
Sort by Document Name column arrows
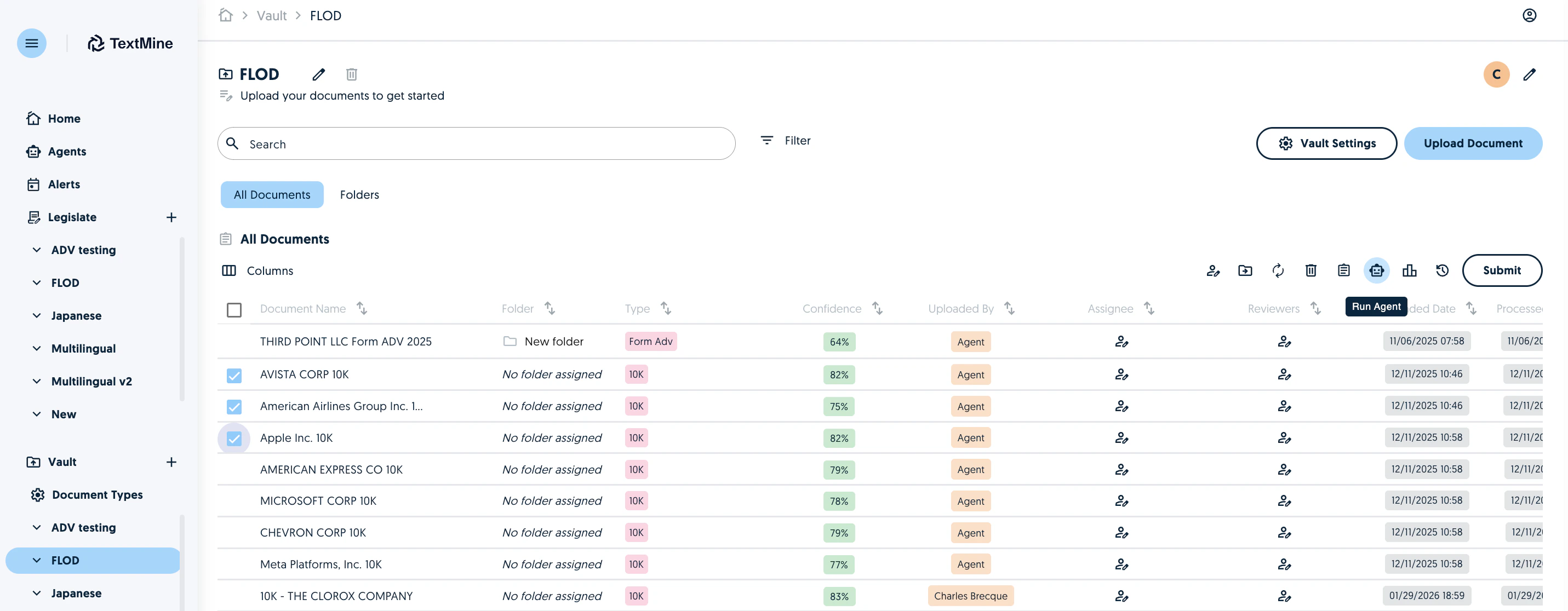362,308
